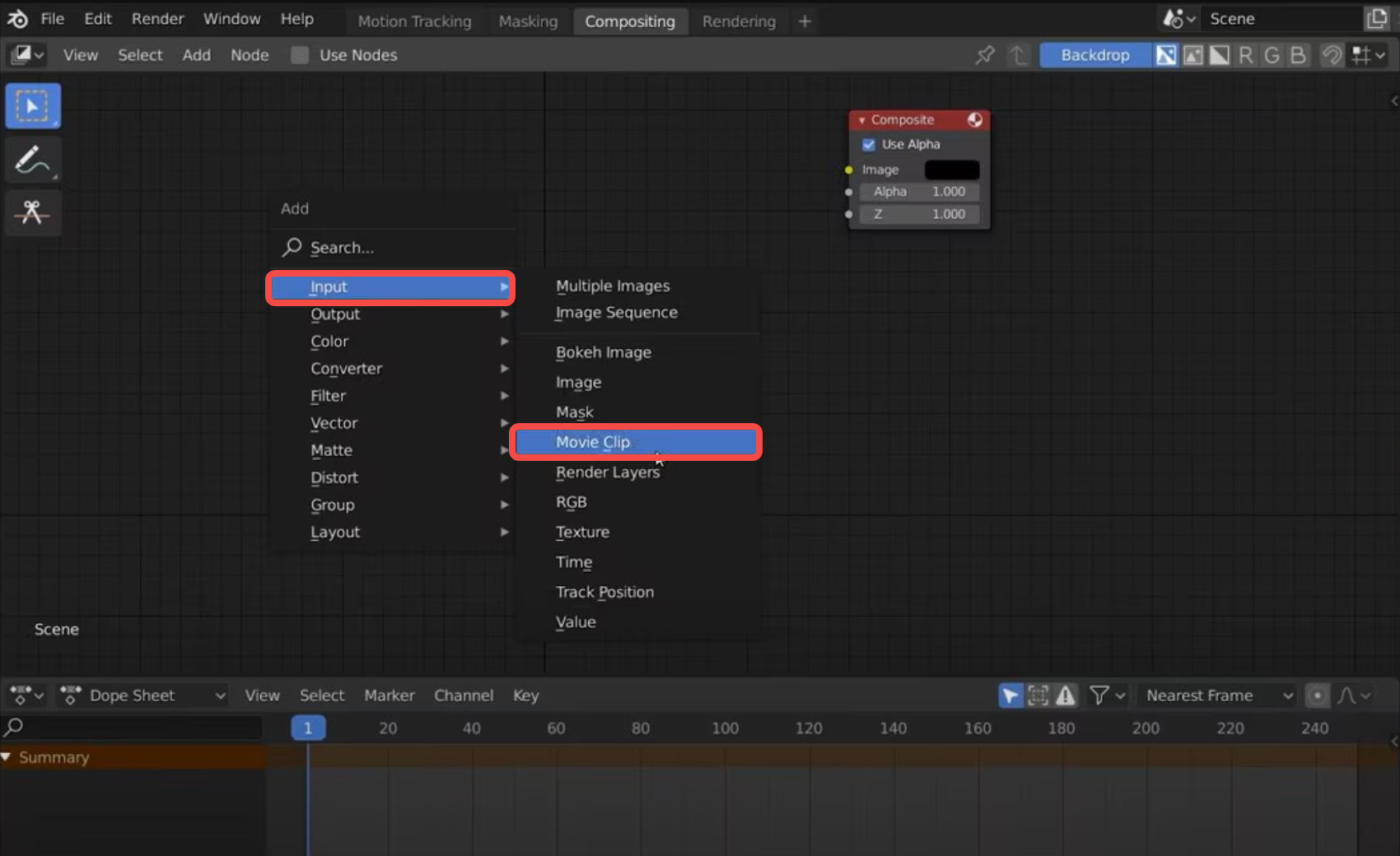Enable the Use Nodes checkbox

click(299, 55)
